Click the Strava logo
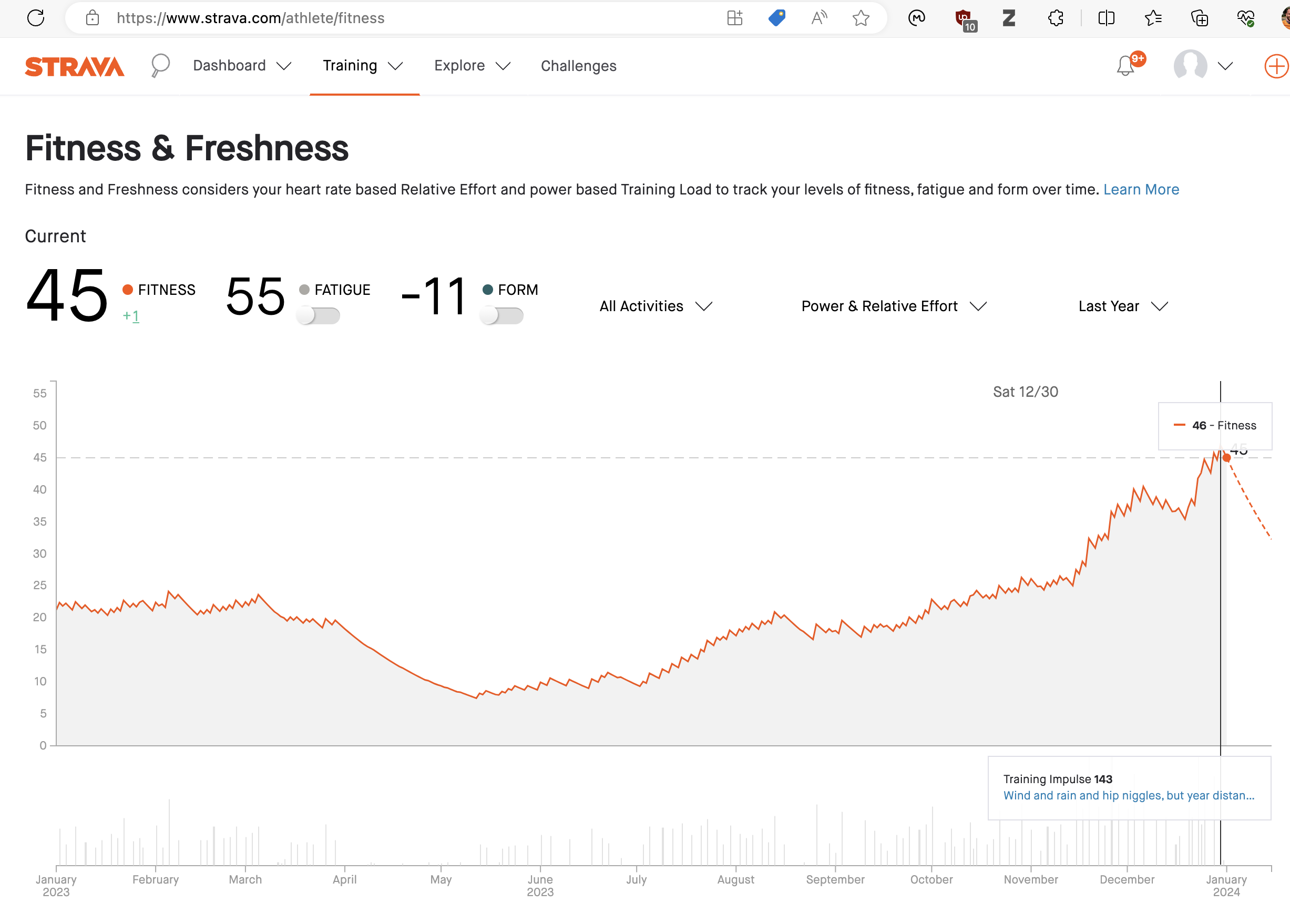The width and height of the screenshot is (1290, 924). (75, 67)
